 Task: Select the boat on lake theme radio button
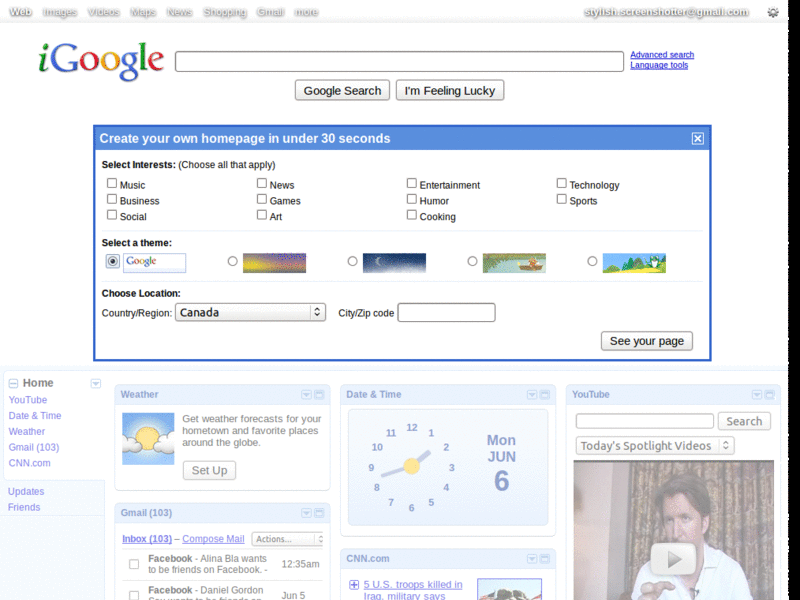pyautogui.click(x=472, y=261)
